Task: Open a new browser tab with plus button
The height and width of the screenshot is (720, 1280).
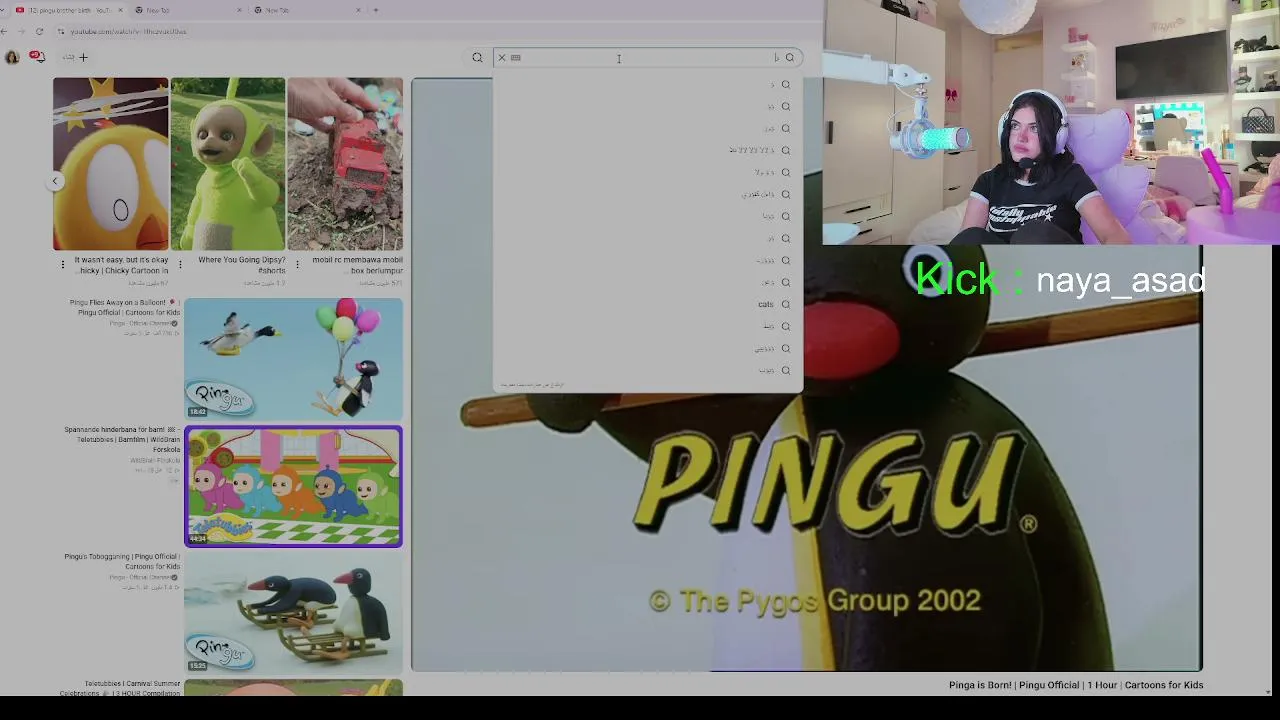Action: [376, 10]
